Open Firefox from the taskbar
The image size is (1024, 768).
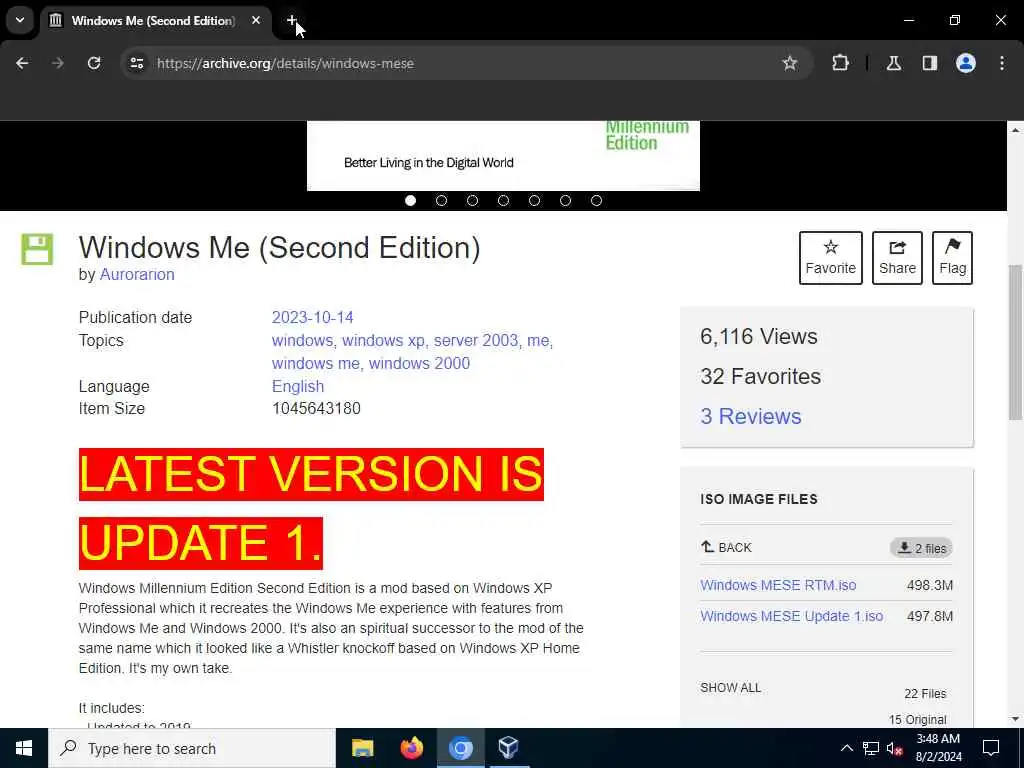[x=411, y=748]
